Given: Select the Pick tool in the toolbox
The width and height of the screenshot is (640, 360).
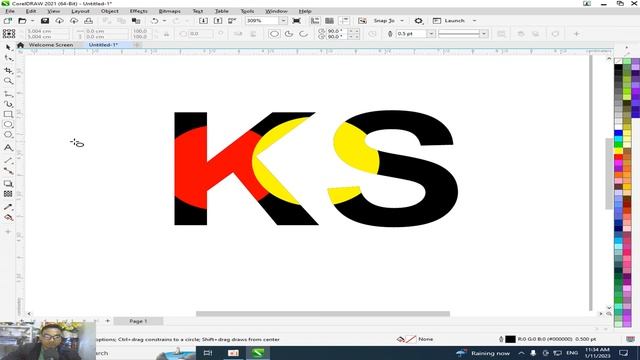Looking at the screenshot, I should (8, 48).
